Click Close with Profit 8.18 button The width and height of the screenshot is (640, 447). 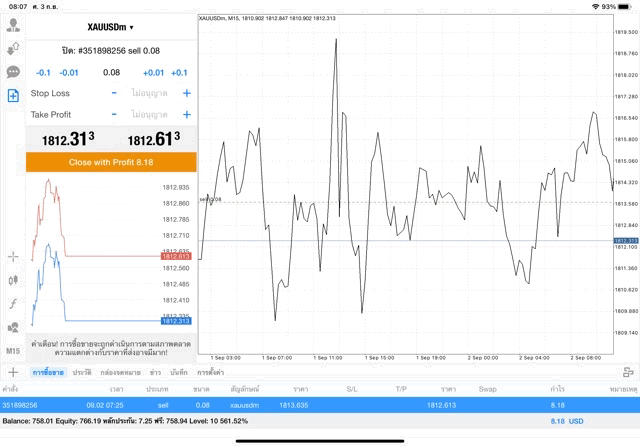pos(111,162)
